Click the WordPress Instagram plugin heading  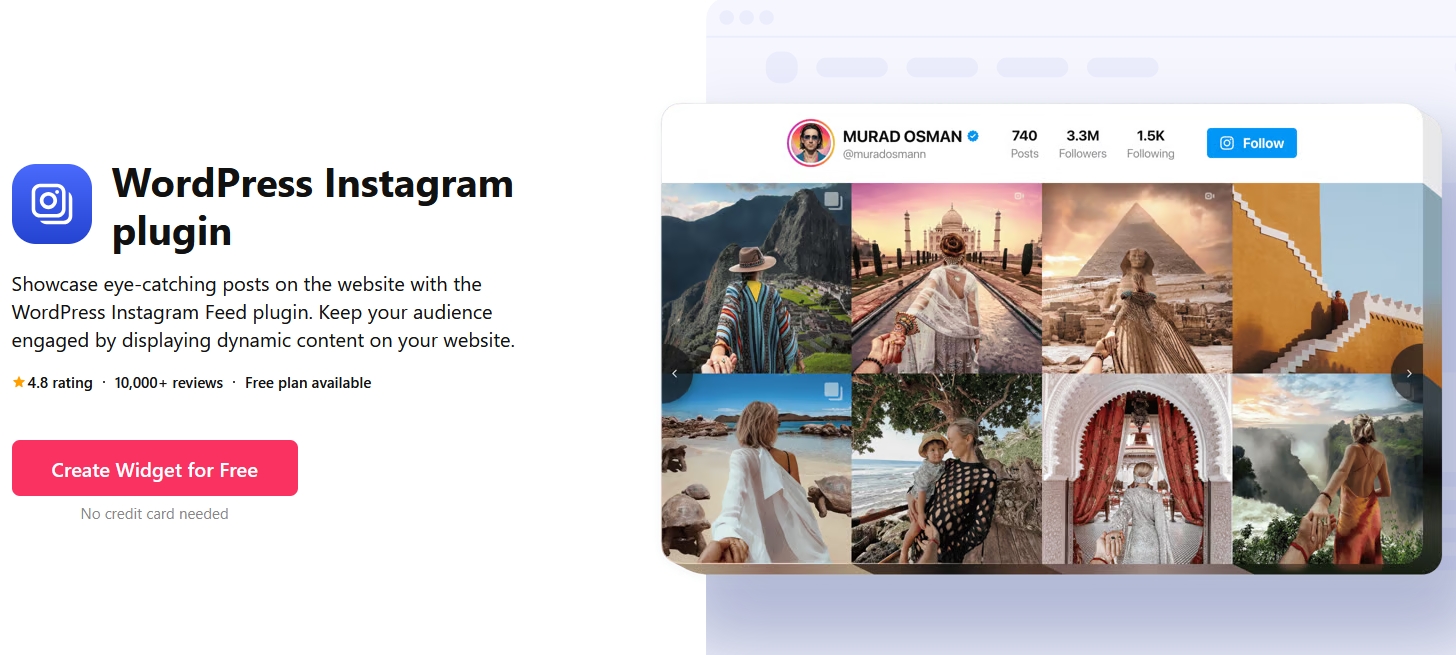(313, 207)
